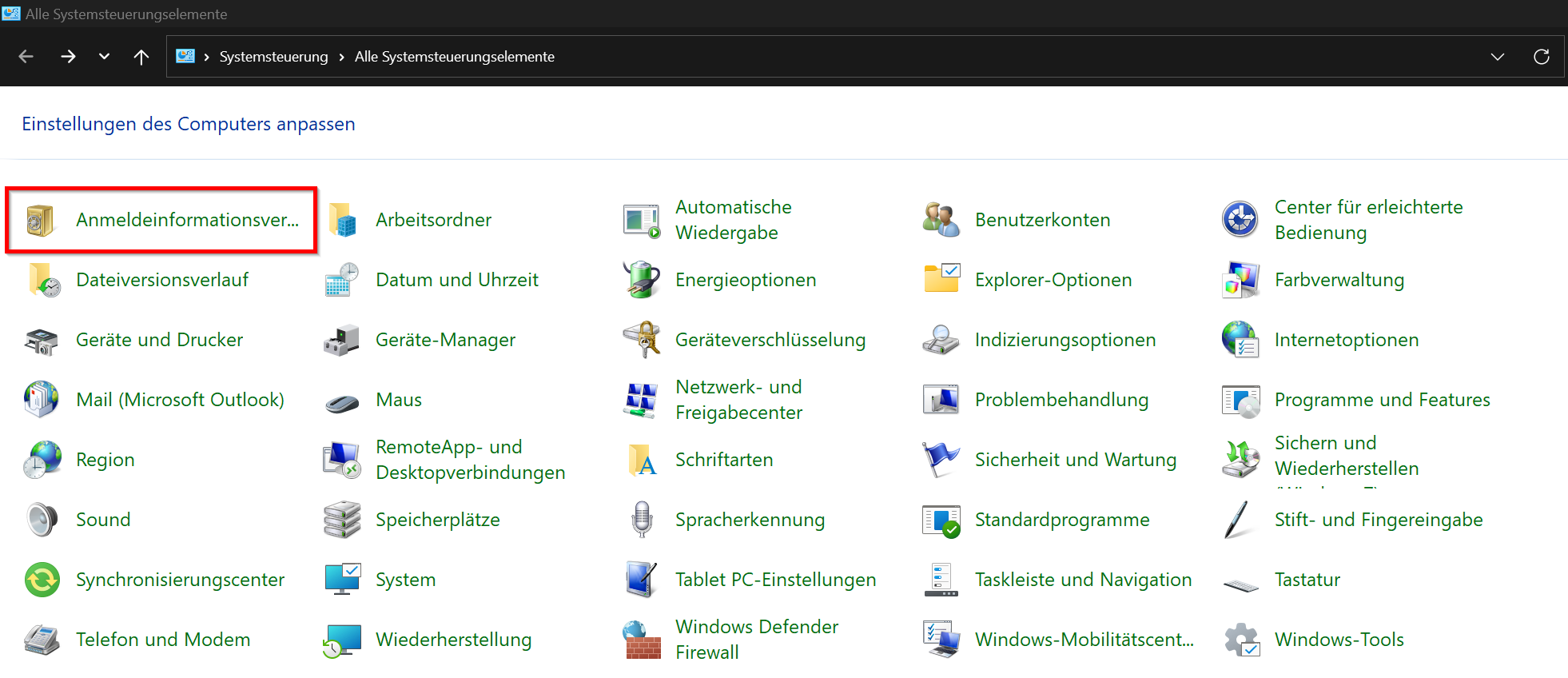Click the Windows Defender Firewall brick icon
The height and width of the screenshot is (678, 1568).
tap(641, 640)
